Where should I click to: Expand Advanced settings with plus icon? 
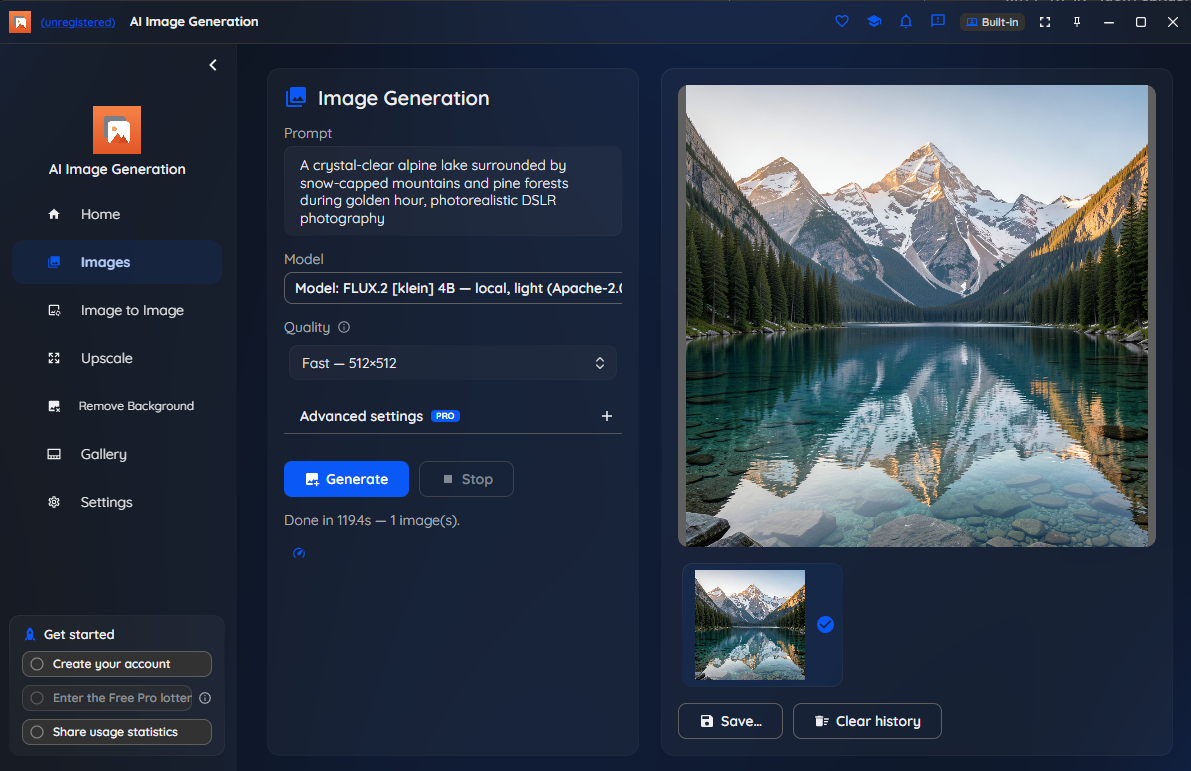point(607,416)
